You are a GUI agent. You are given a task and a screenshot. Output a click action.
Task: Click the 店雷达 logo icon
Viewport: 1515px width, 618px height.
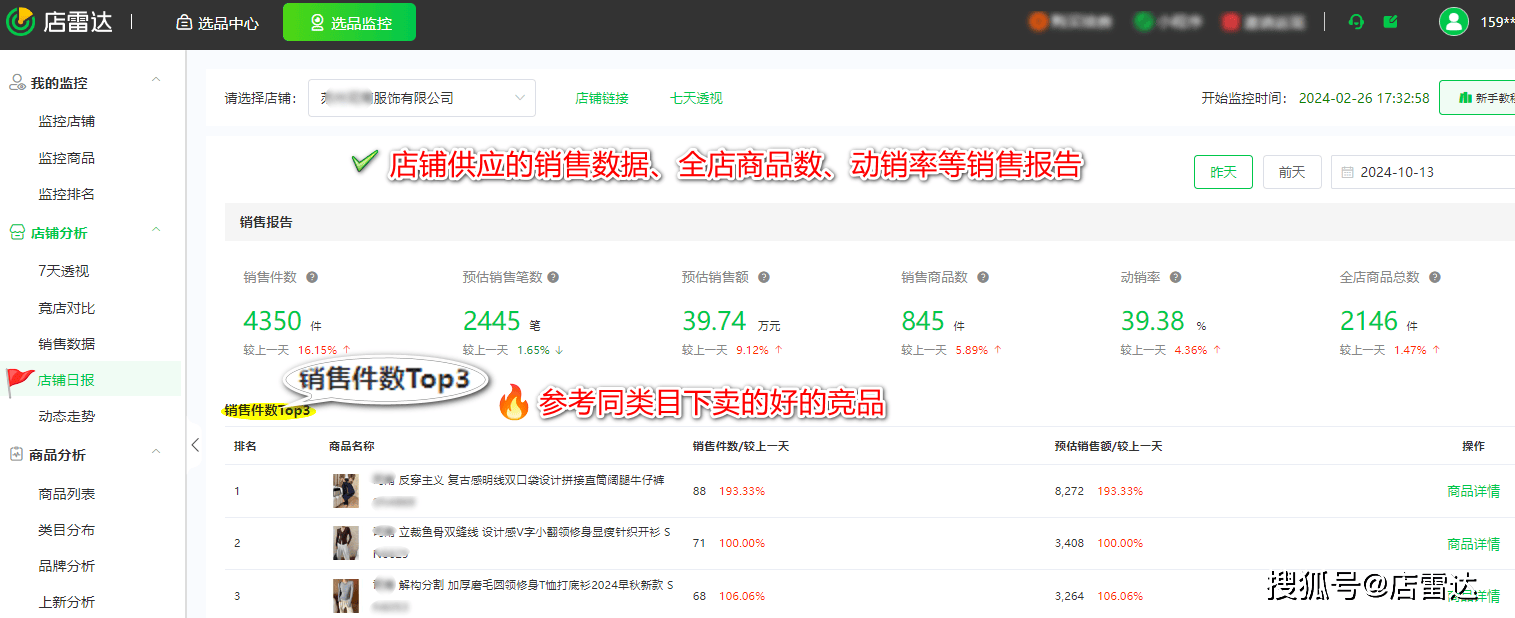[x=20, y=21]
